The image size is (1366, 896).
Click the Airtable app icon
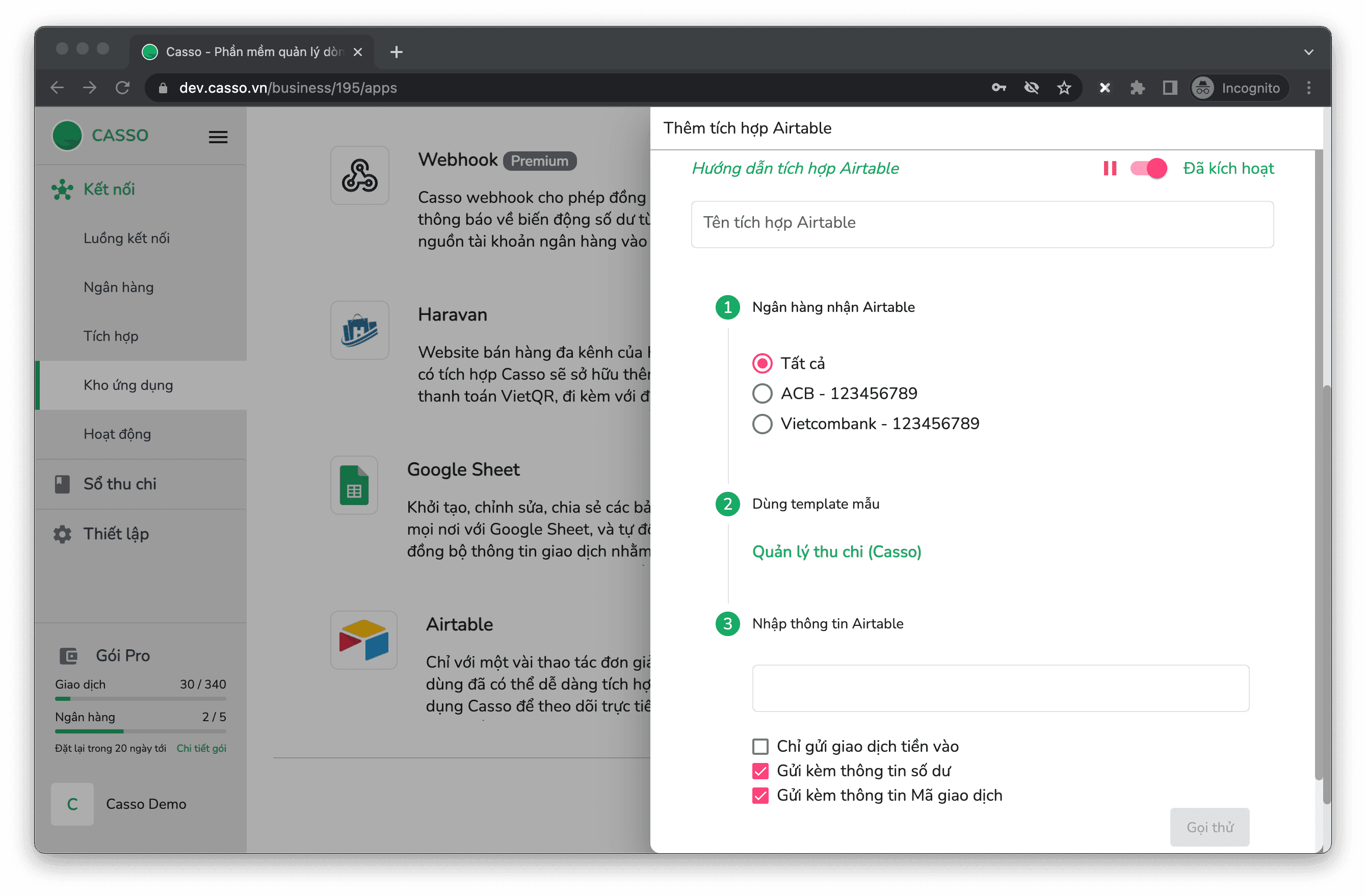point(363,640)
